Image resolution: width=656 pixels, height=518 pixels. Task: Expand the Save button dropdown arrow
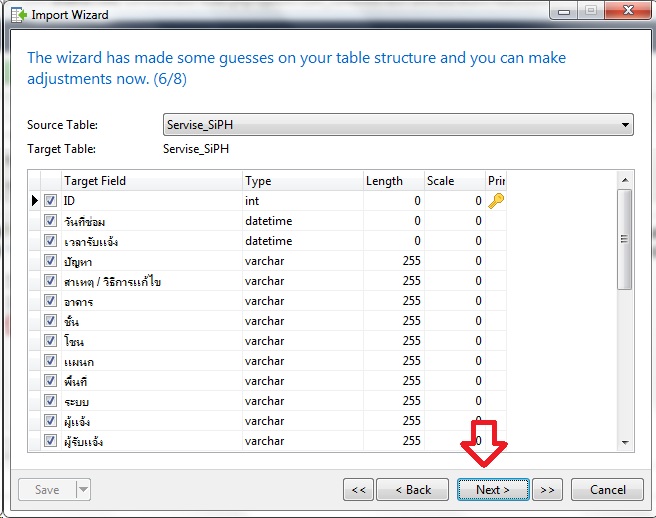(x=83, y=490)
